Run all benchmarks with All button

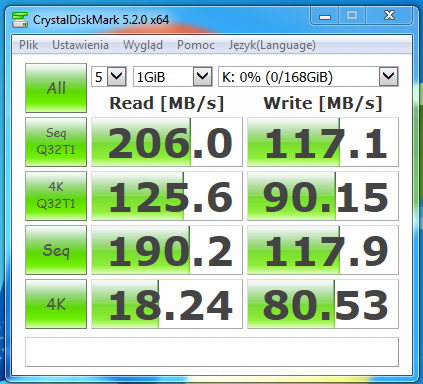pyautogui.click(x=56, y=88)
